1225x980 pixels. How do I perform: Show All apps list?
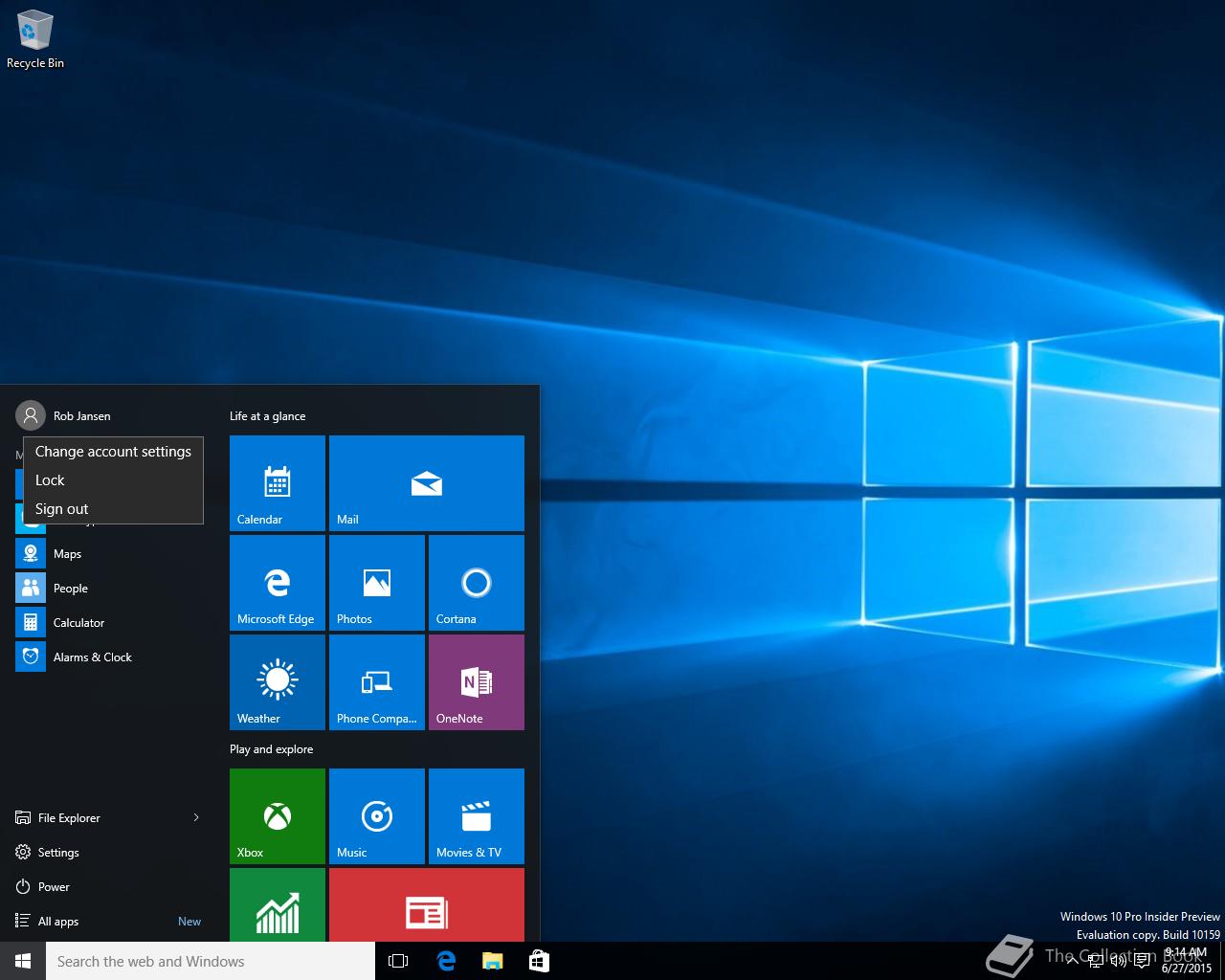click(x=109, y=921)
